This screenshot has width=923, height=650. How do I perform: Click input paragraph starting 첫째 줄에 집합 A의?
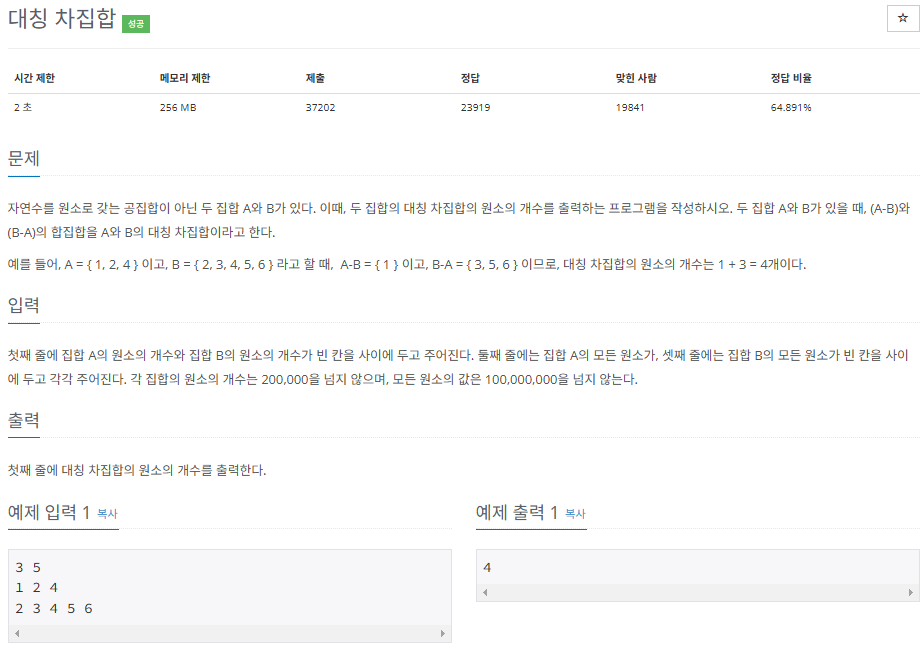459,367
